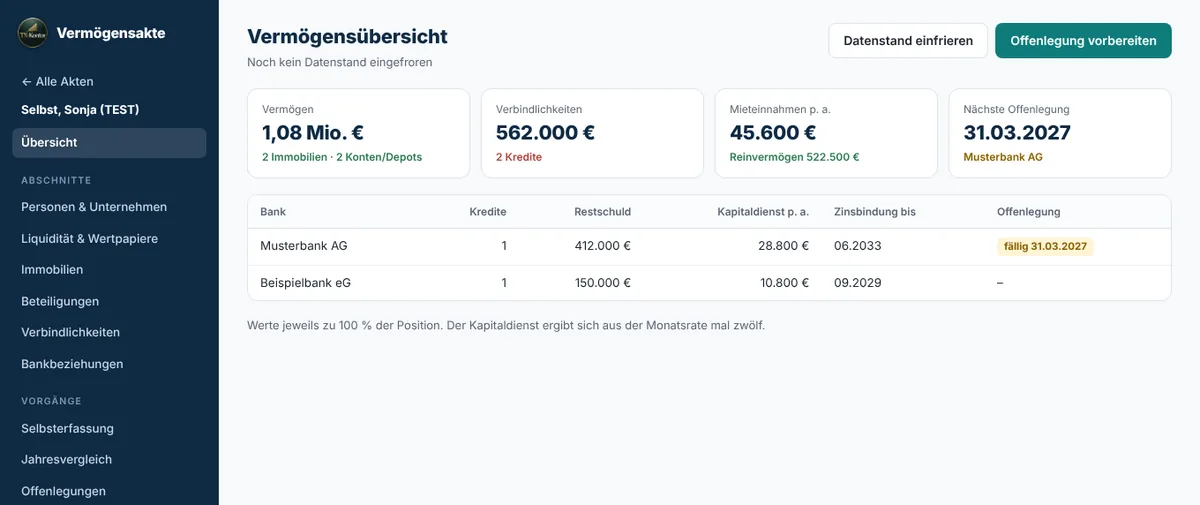This screenshot has width=1200, height=505.
Task: Open the Übersicht sidebar item
Action: [x=109, y=143]
